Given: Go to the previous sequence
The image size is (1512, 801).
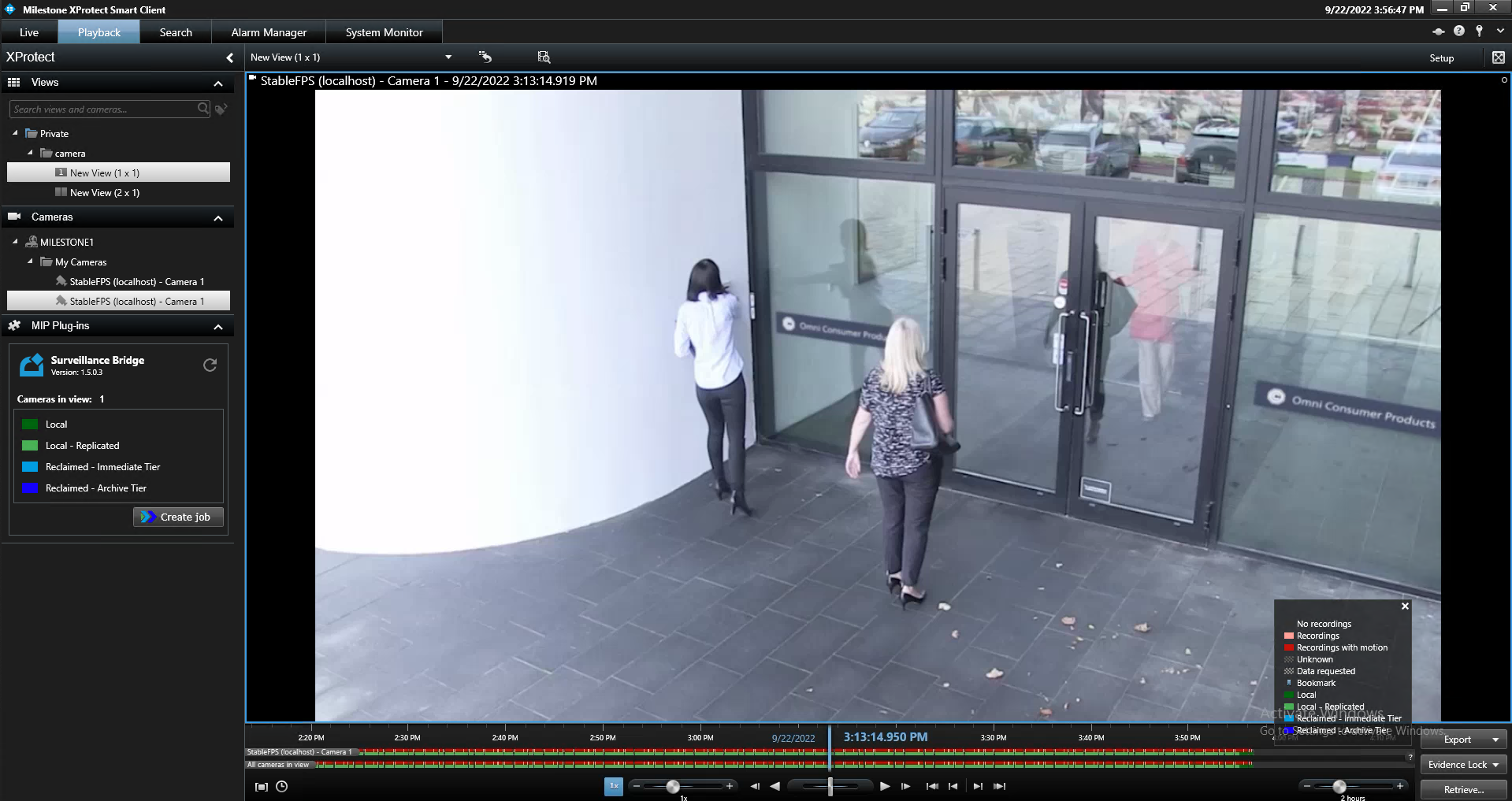Looking at the screenshot, I should pyautogui.click(x=953, y=786).
